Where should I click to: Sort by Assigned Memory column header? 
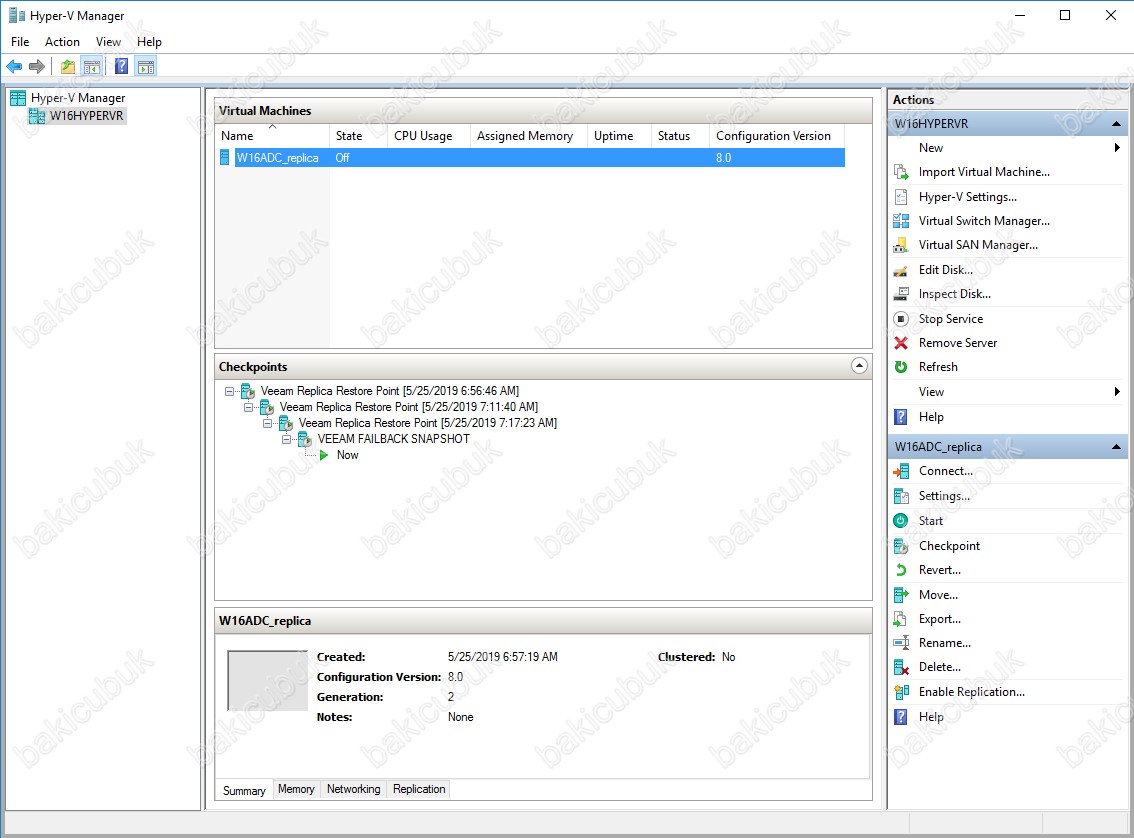(x=529, y=136)
